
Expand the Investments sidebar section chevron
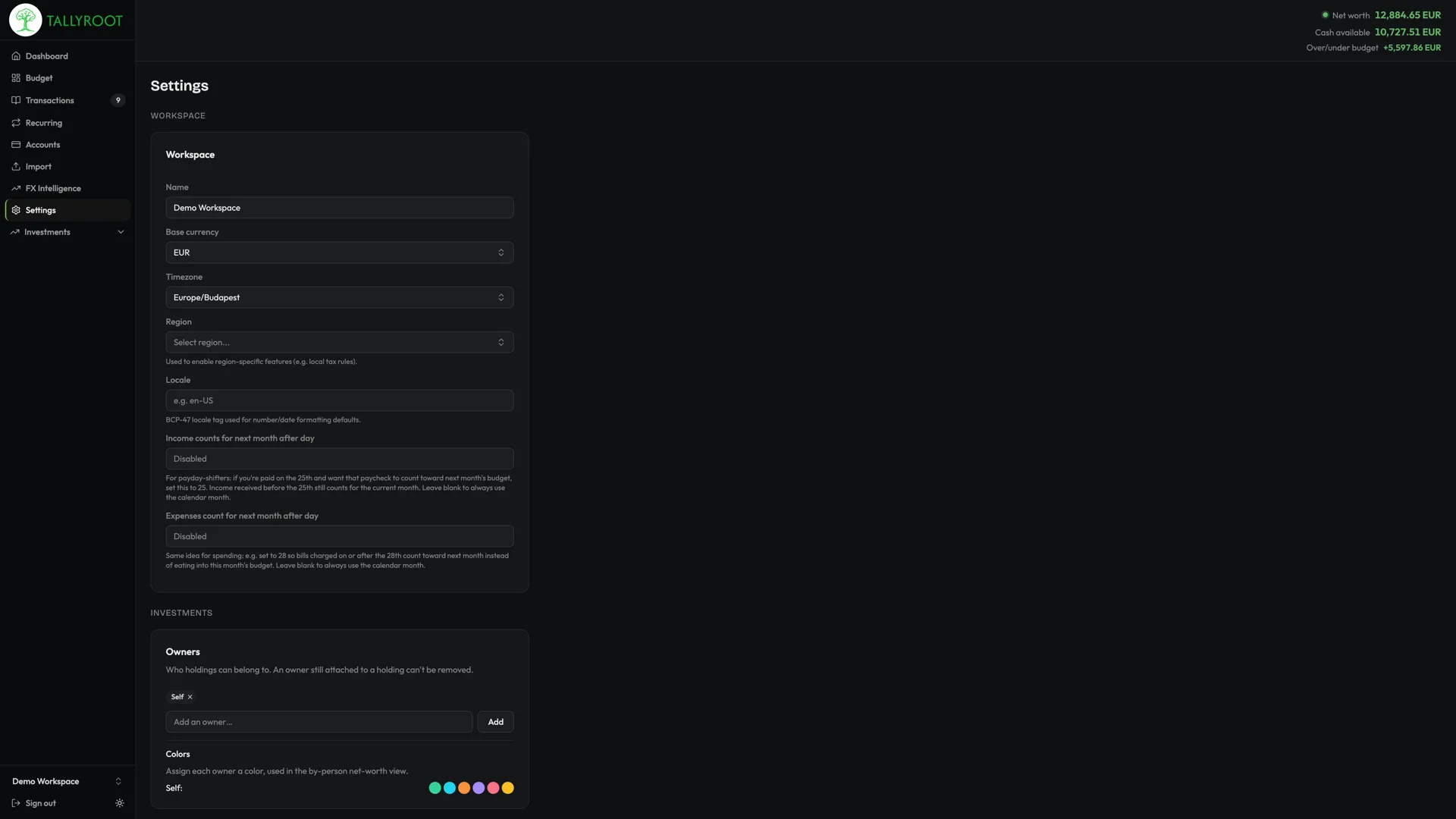pos(121,232)
